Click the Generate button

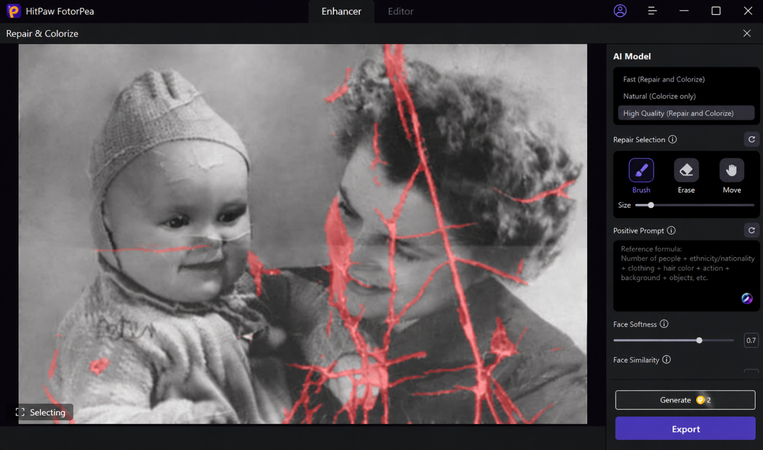pos(685,400)
